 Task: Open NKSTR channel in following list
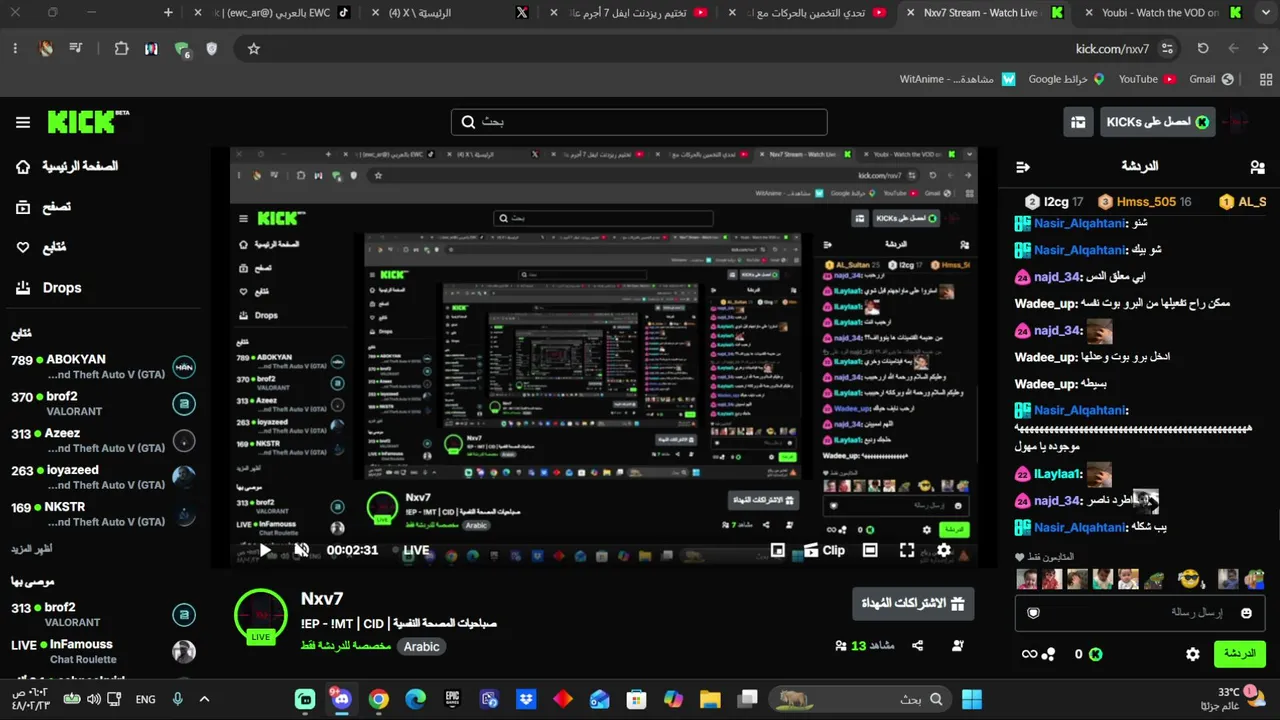(103, 515)
